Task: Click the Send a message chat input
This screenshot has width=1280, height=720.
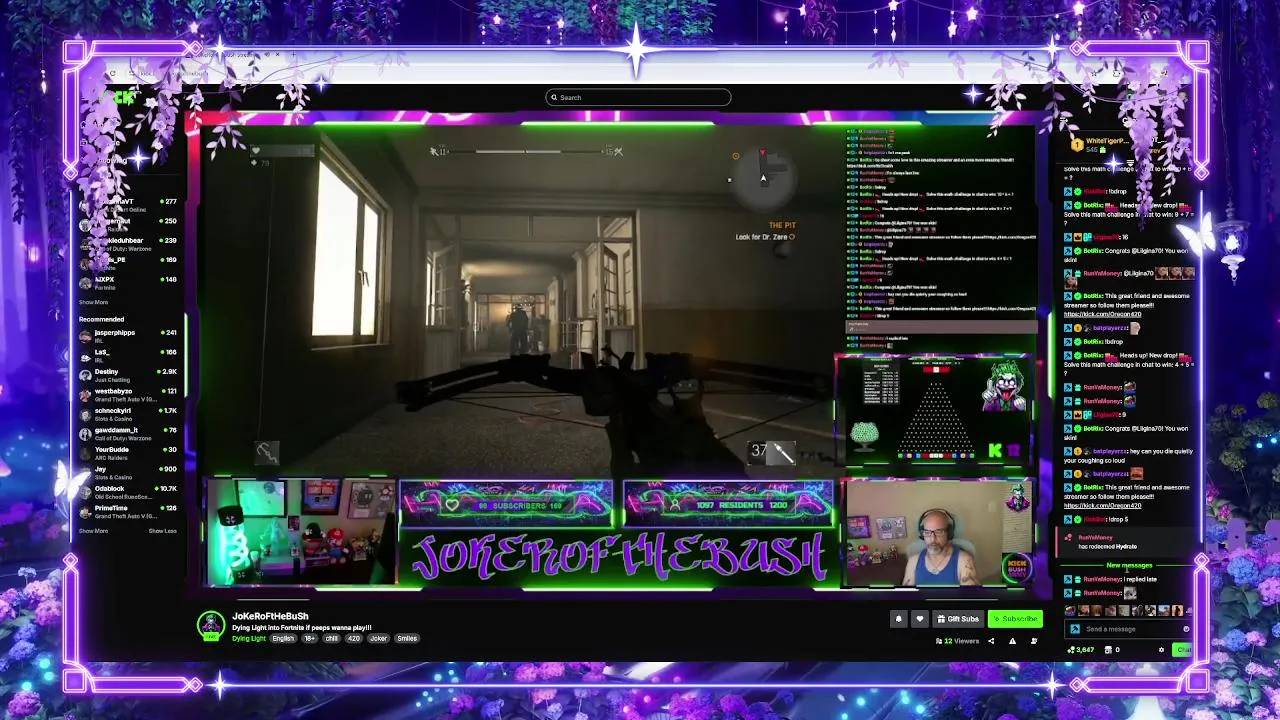Action: tap(1130, 629)
